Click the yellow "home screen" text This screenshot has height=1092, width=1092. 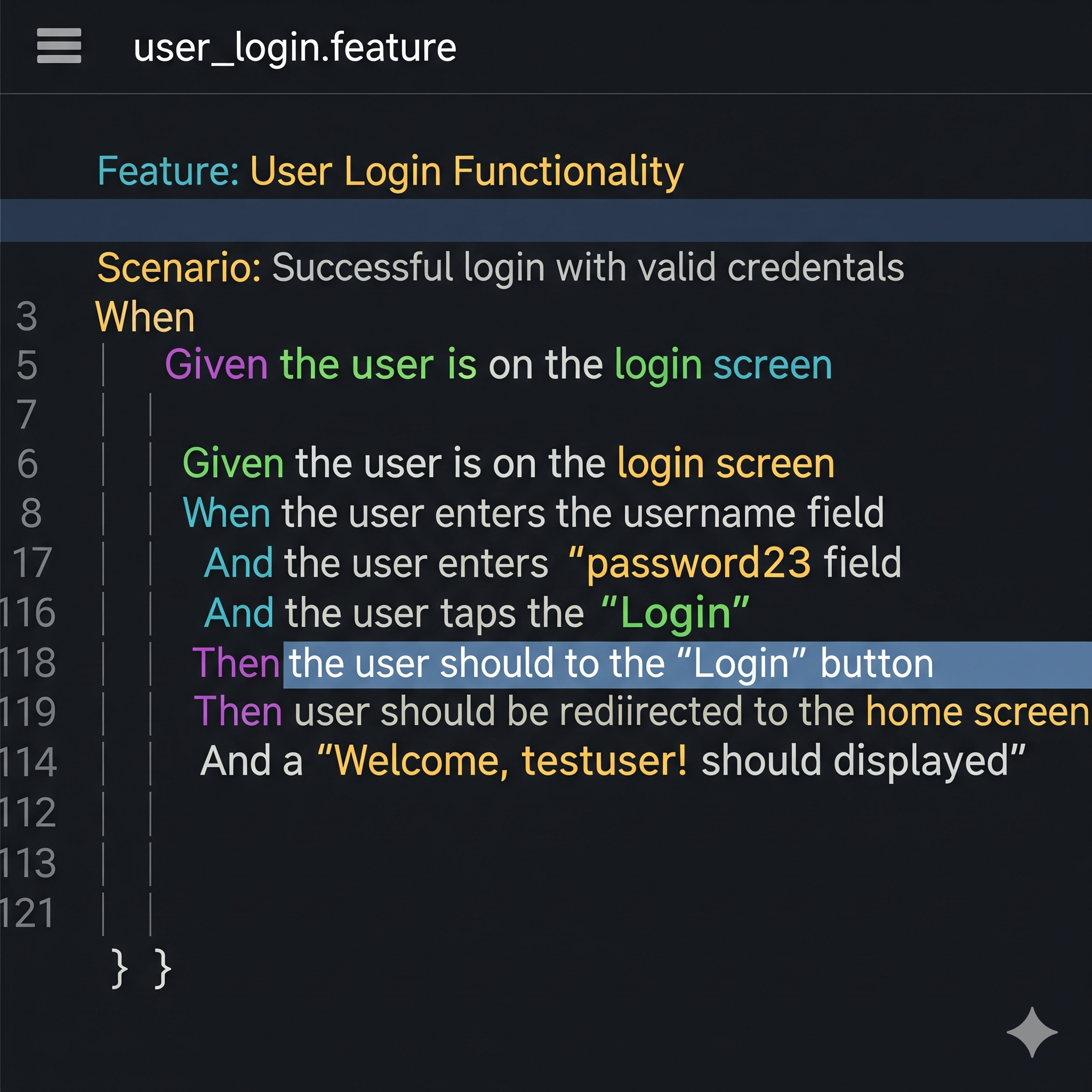coord(977,711)
